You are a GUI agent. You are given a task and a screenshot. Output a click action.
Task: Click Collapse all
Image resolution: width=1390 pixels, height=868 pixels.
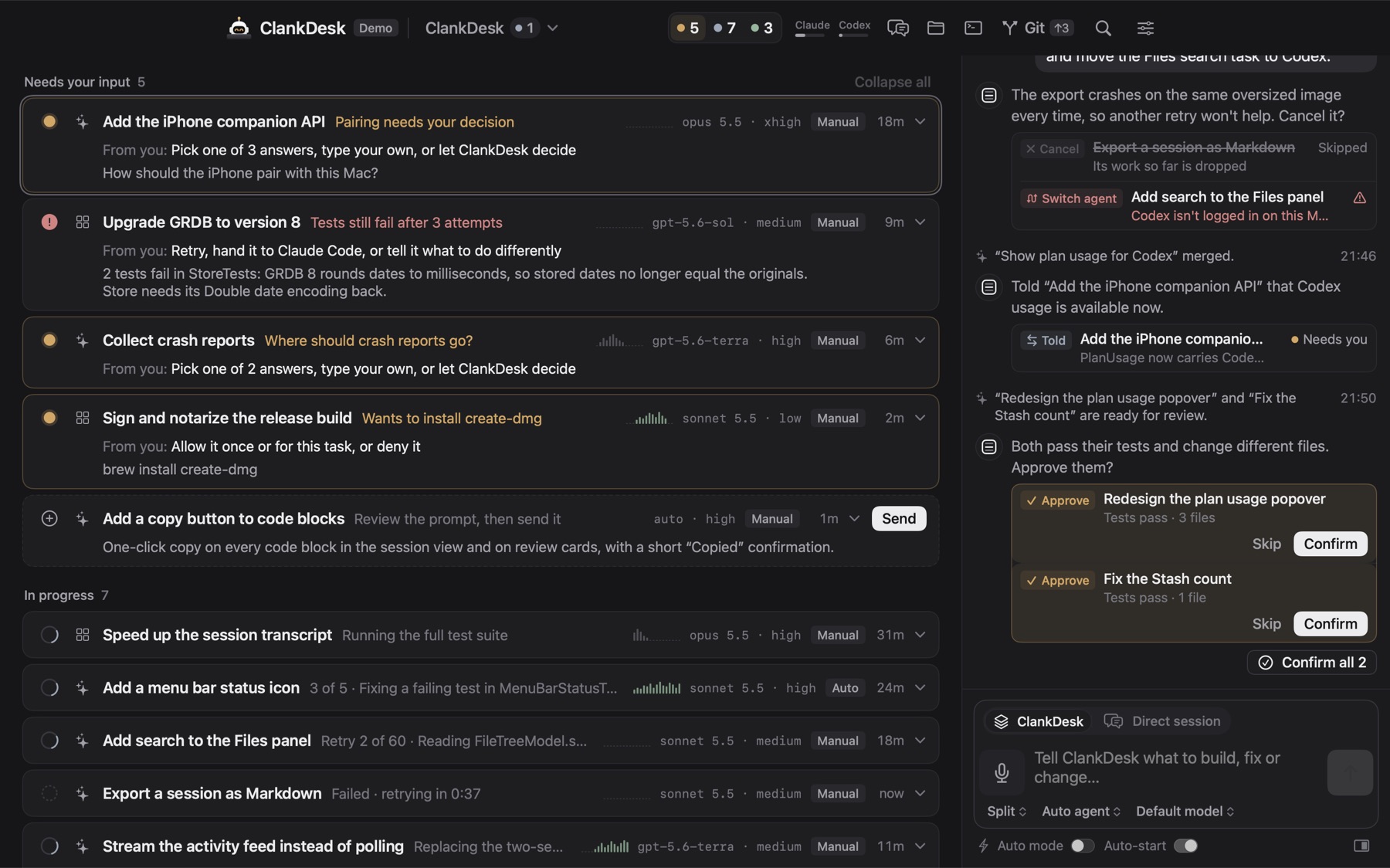click(x=892, y=82)
